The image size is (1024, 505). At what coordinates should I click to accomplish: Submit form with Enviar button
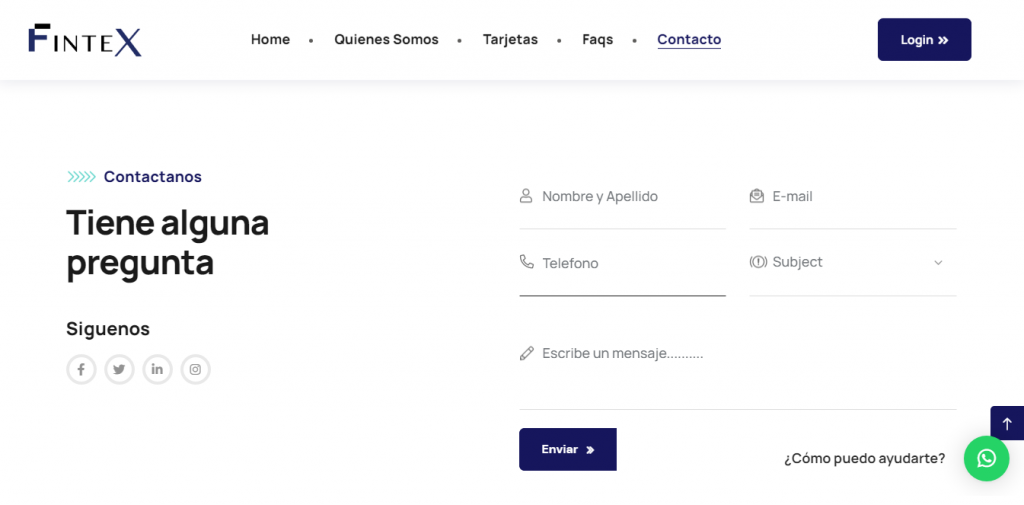567,449
